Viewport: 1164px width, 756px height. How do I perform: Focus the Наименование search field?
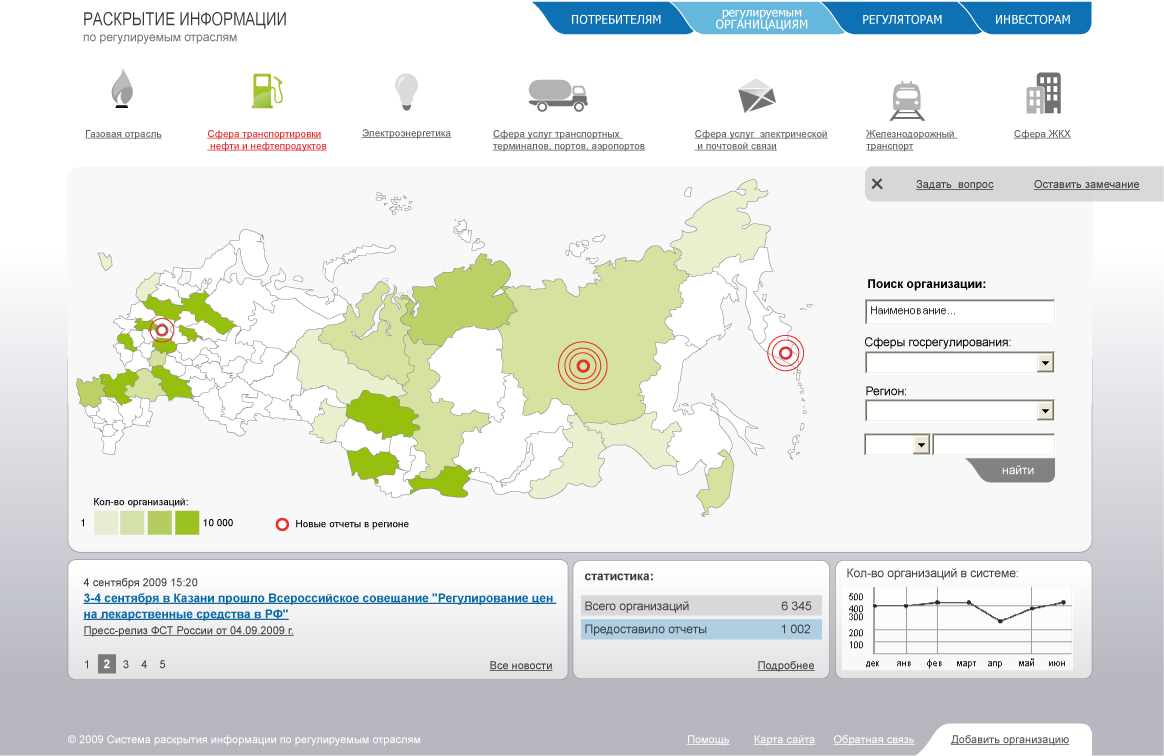(960, 311)
